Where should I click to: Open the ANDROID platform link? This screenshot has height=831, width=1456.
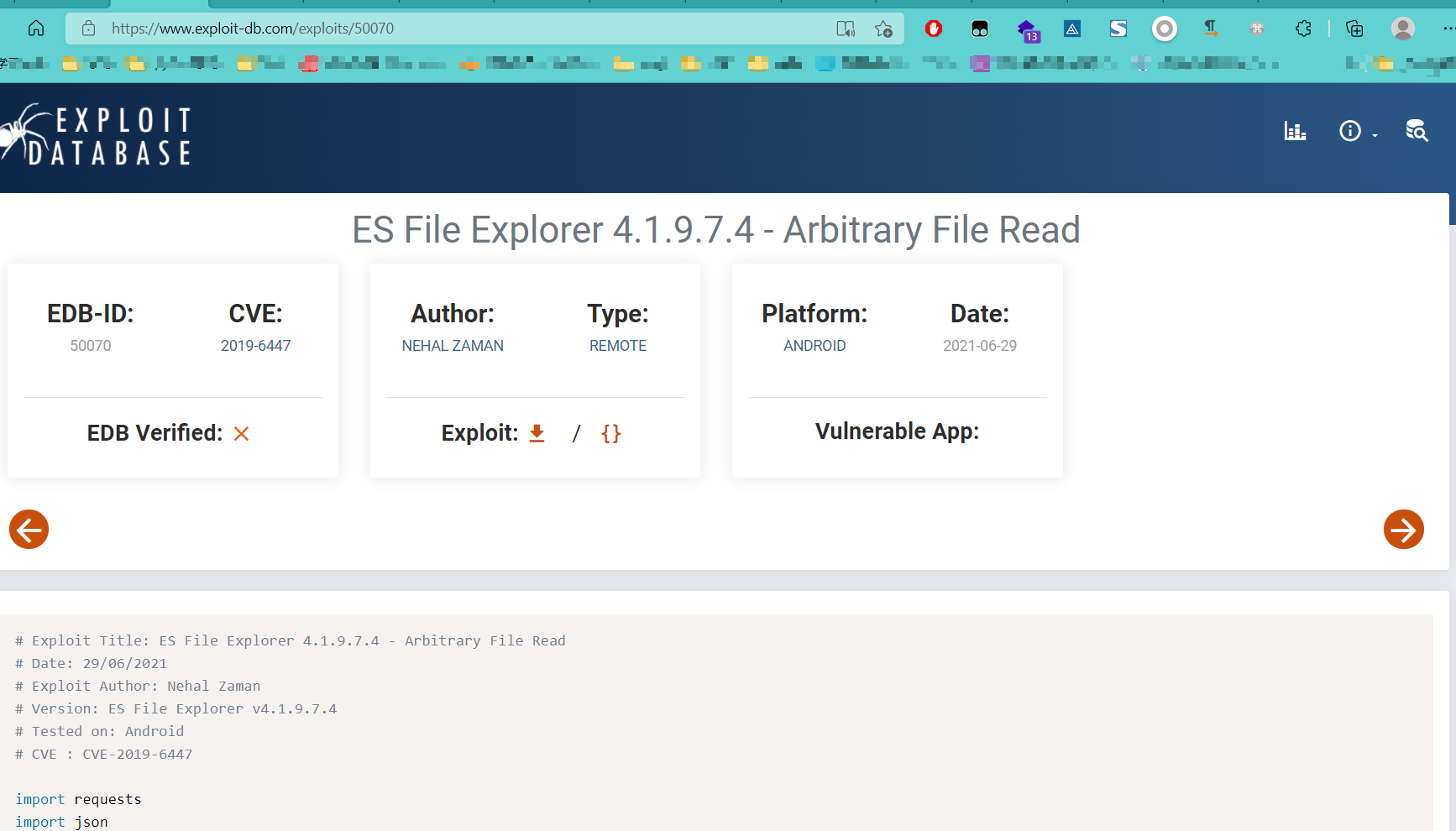click(x=814, y=346)
